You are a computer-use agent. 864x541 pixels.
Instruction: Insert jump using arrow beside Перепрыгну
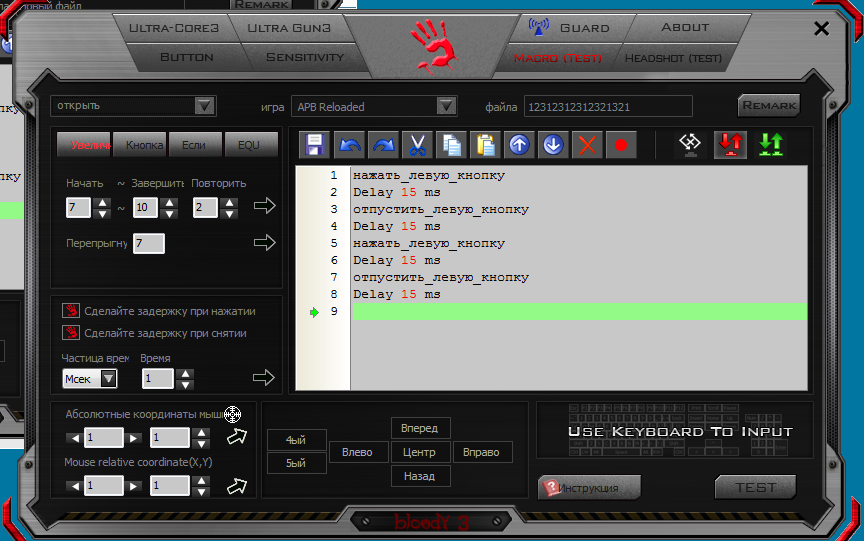tap(264, 242)
